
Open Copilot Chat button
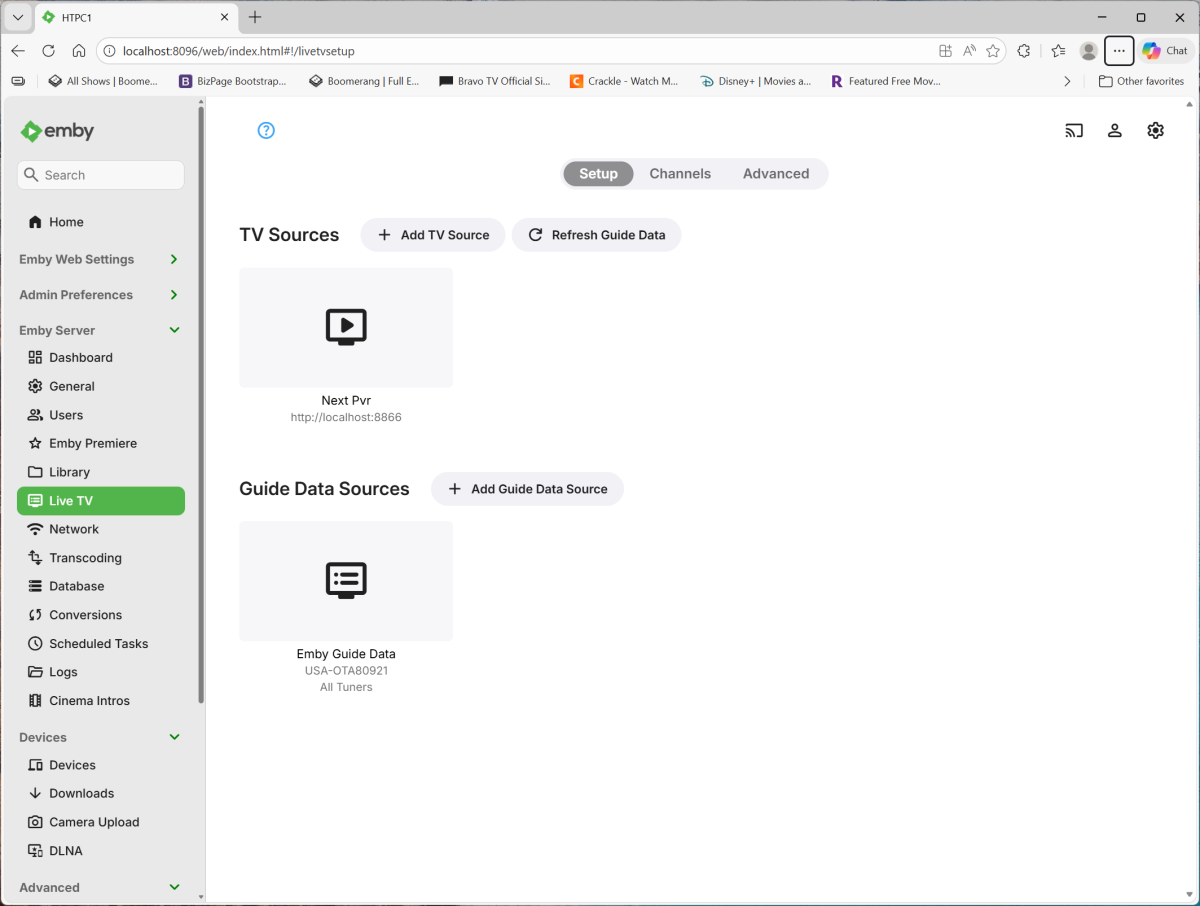click(x=1165, y=51)
